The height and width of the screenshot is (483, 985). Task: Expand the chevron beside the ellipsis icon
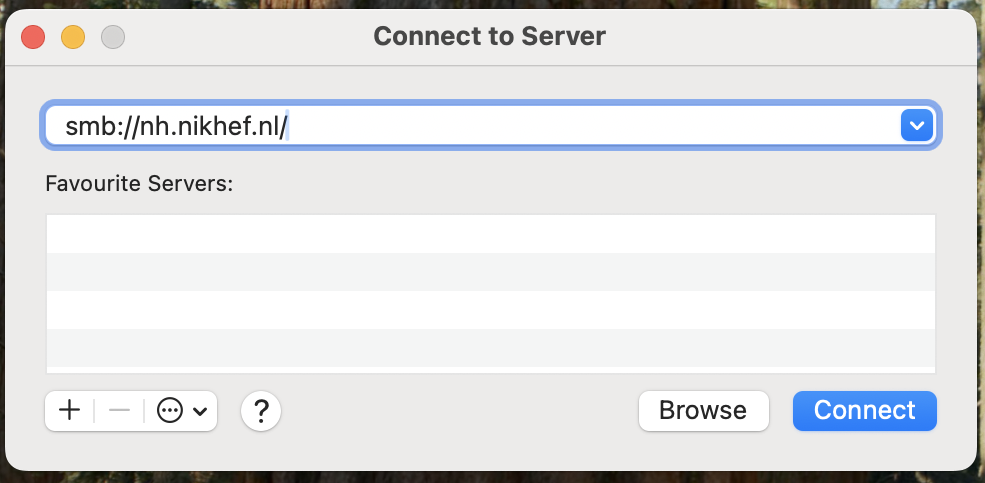point(200,412)
